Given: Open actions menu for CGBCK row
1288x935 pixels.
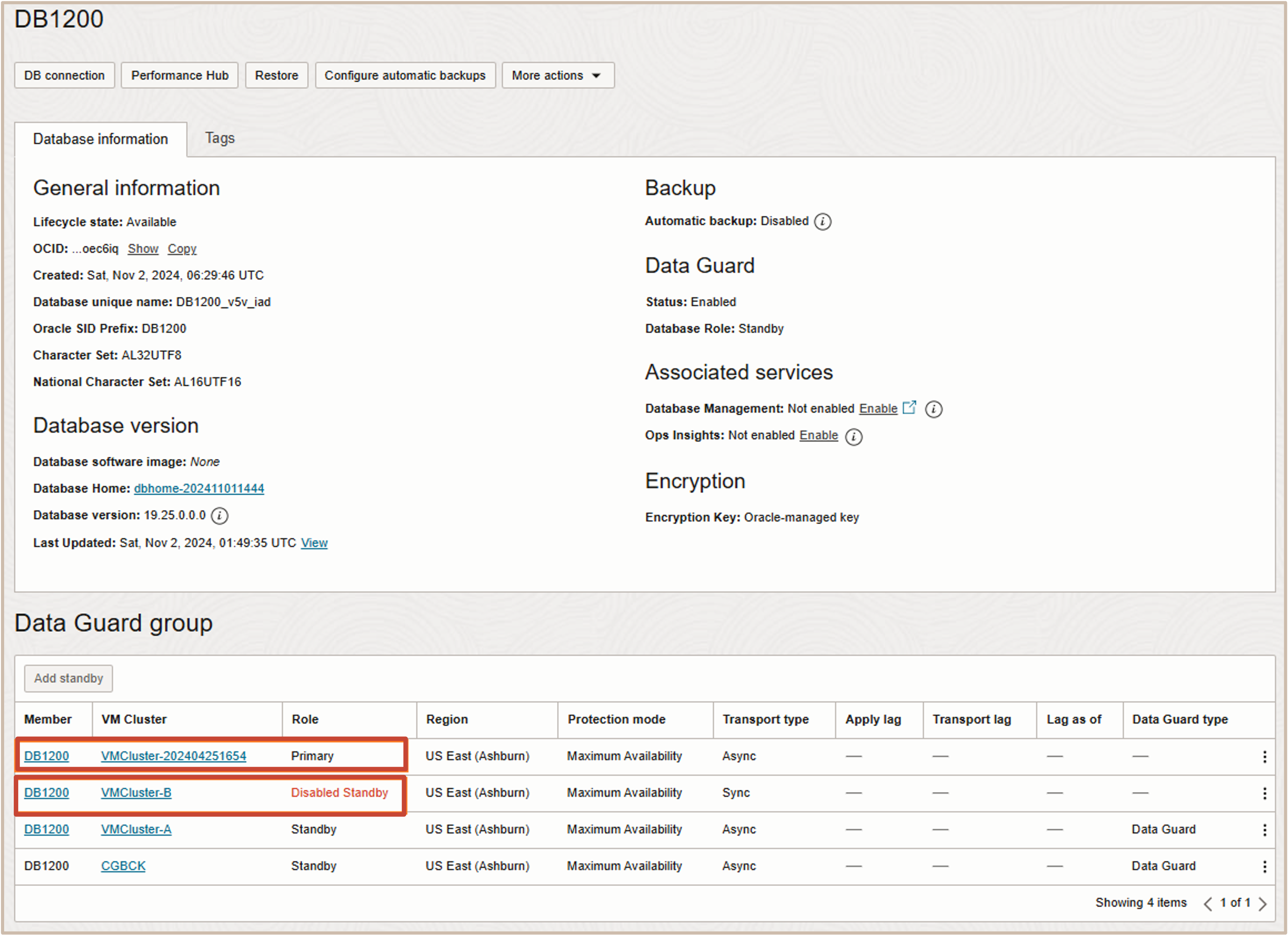Looking at the screenshot, I should click(x=1264, y=866).
